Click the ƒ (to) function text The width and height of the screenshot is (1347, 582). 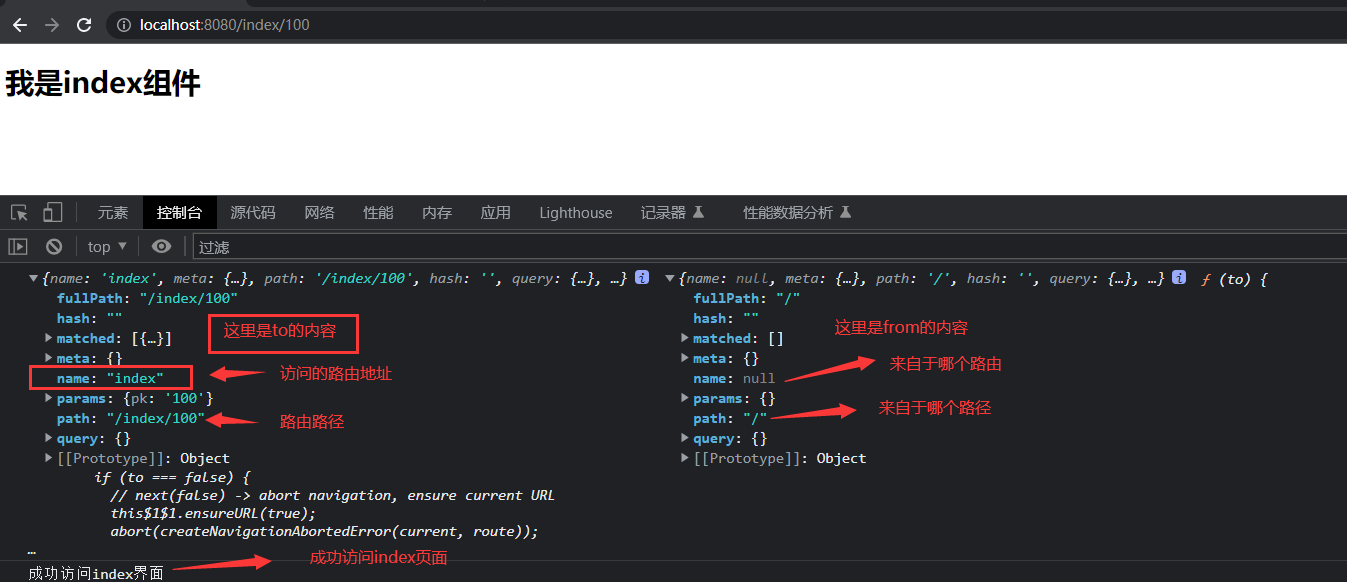pyautogui.click(x=1234, y=279)
